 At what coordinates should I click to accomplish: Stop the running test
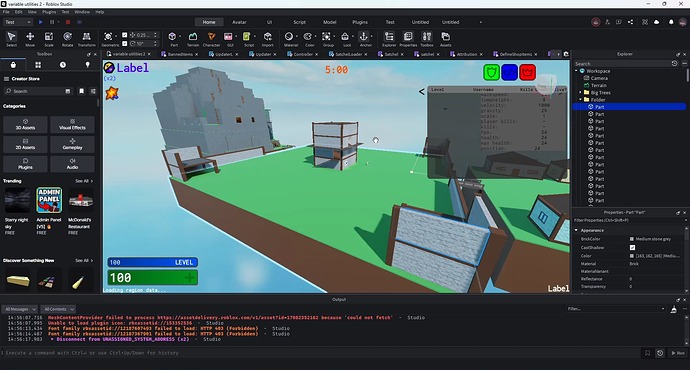[68, 22]
